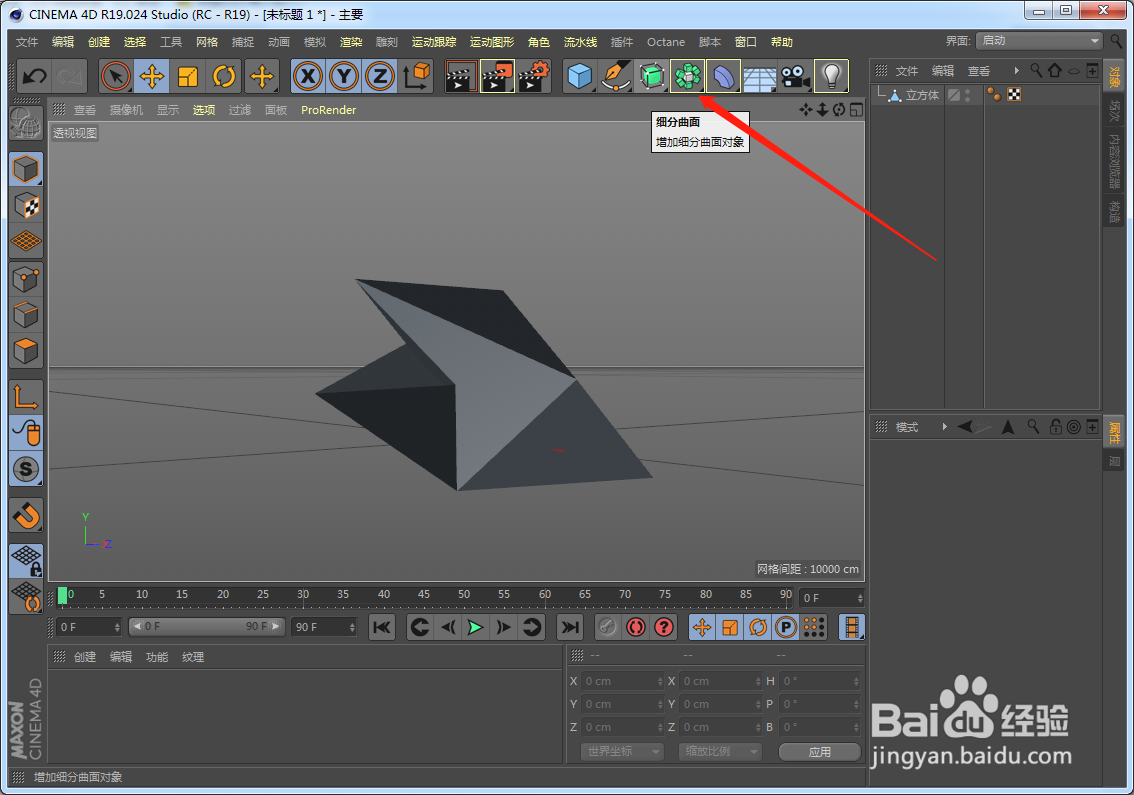1134x795 pixels.
Task: Select the Live Selection tool
Action: 116,76
